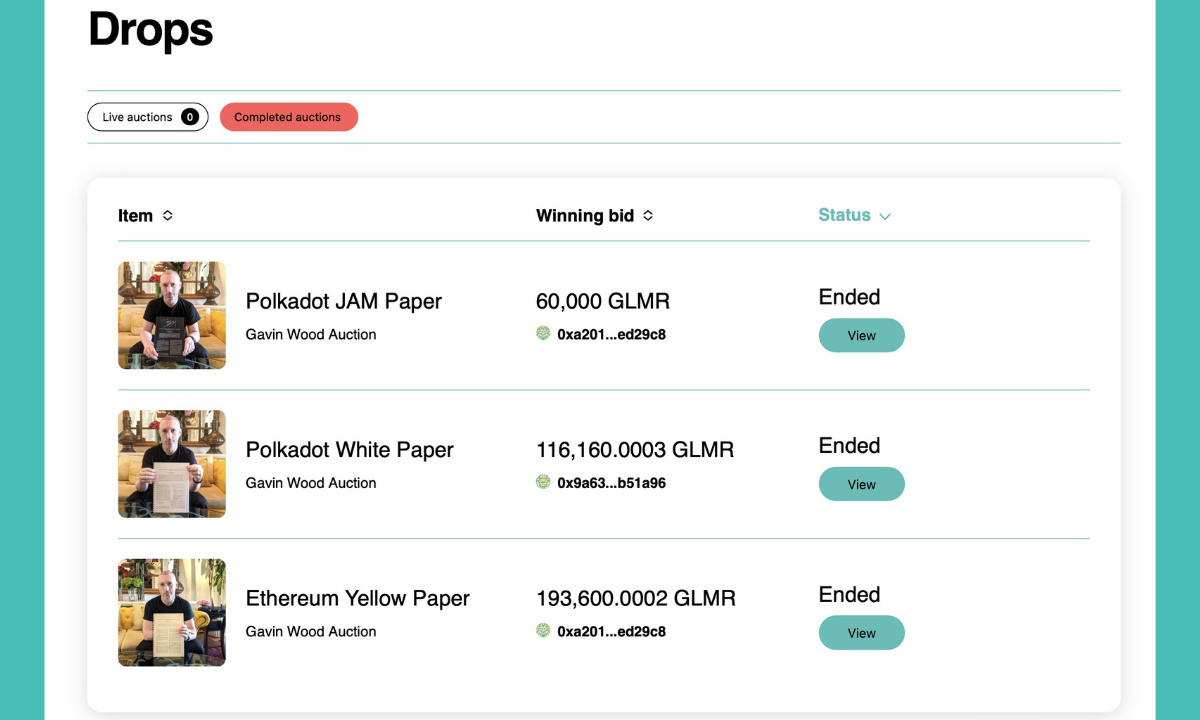The width and height of the screenshot is (1200, 720).
Task: Click the GLMR token icon beside 0xa201...ed29c8
Action: click(543, 334)
